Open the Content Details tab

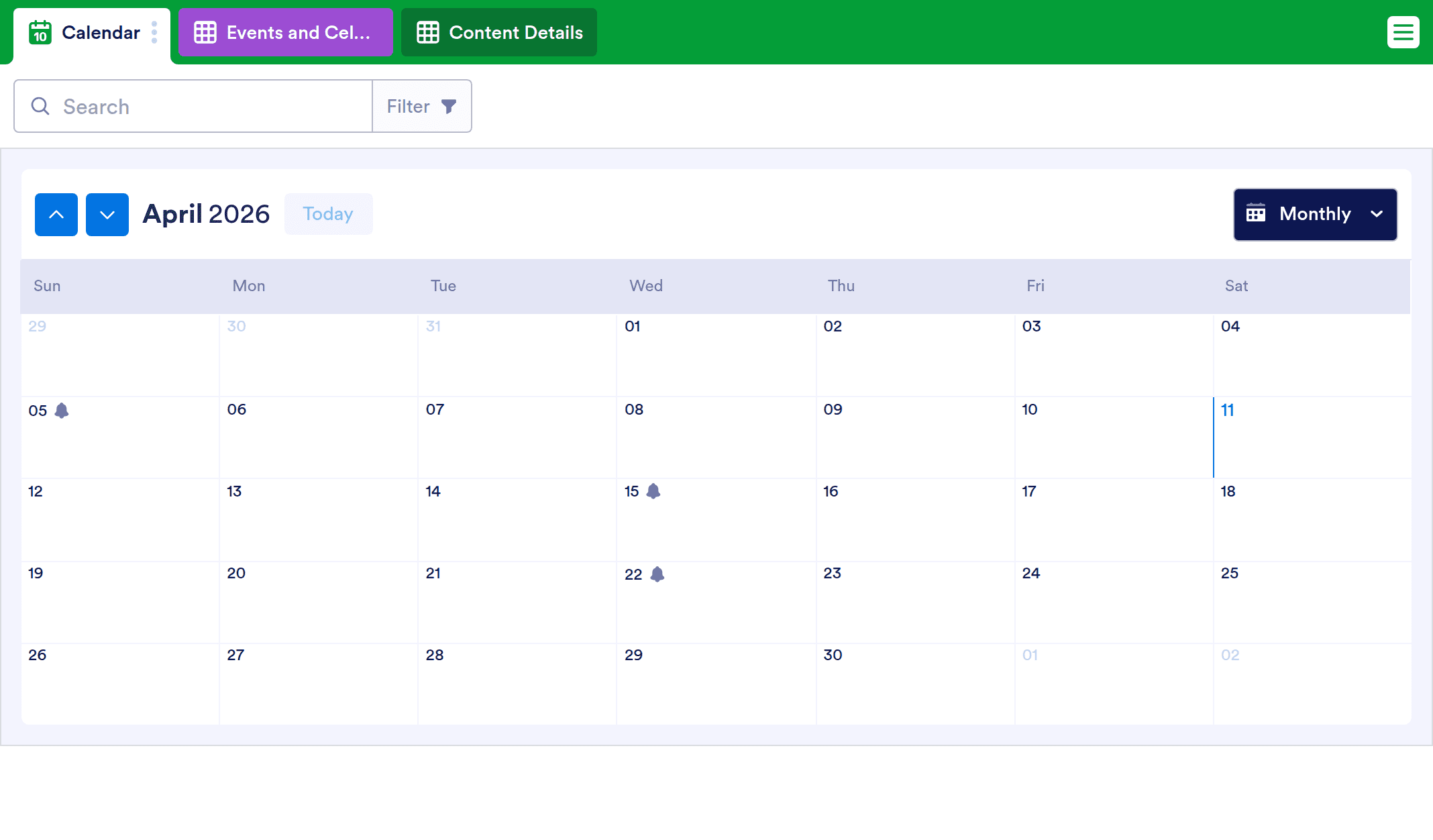498,32
